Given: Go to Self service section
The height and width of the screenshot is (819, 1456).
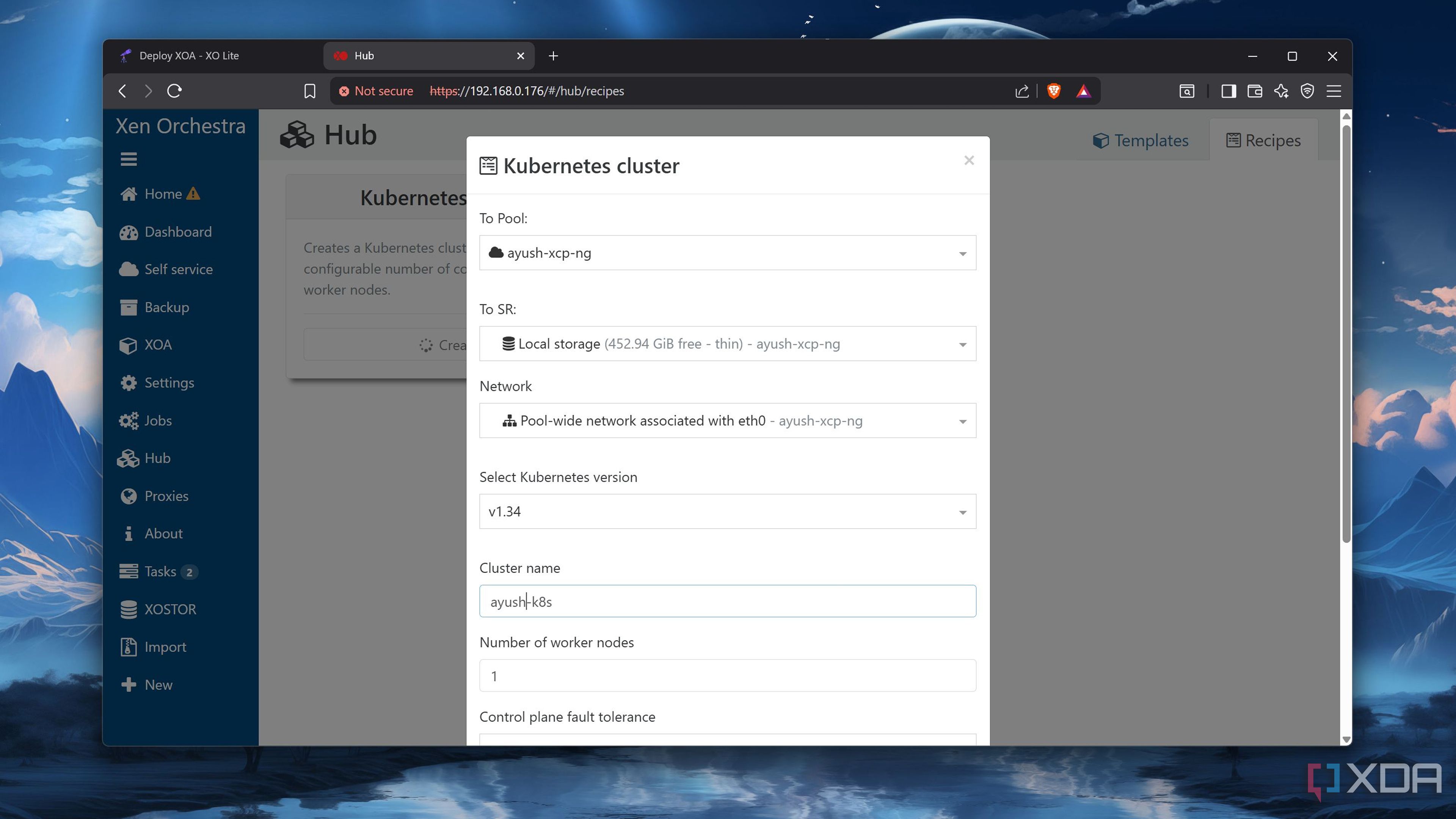Looking at the screenshot, I should pos(166,270).
